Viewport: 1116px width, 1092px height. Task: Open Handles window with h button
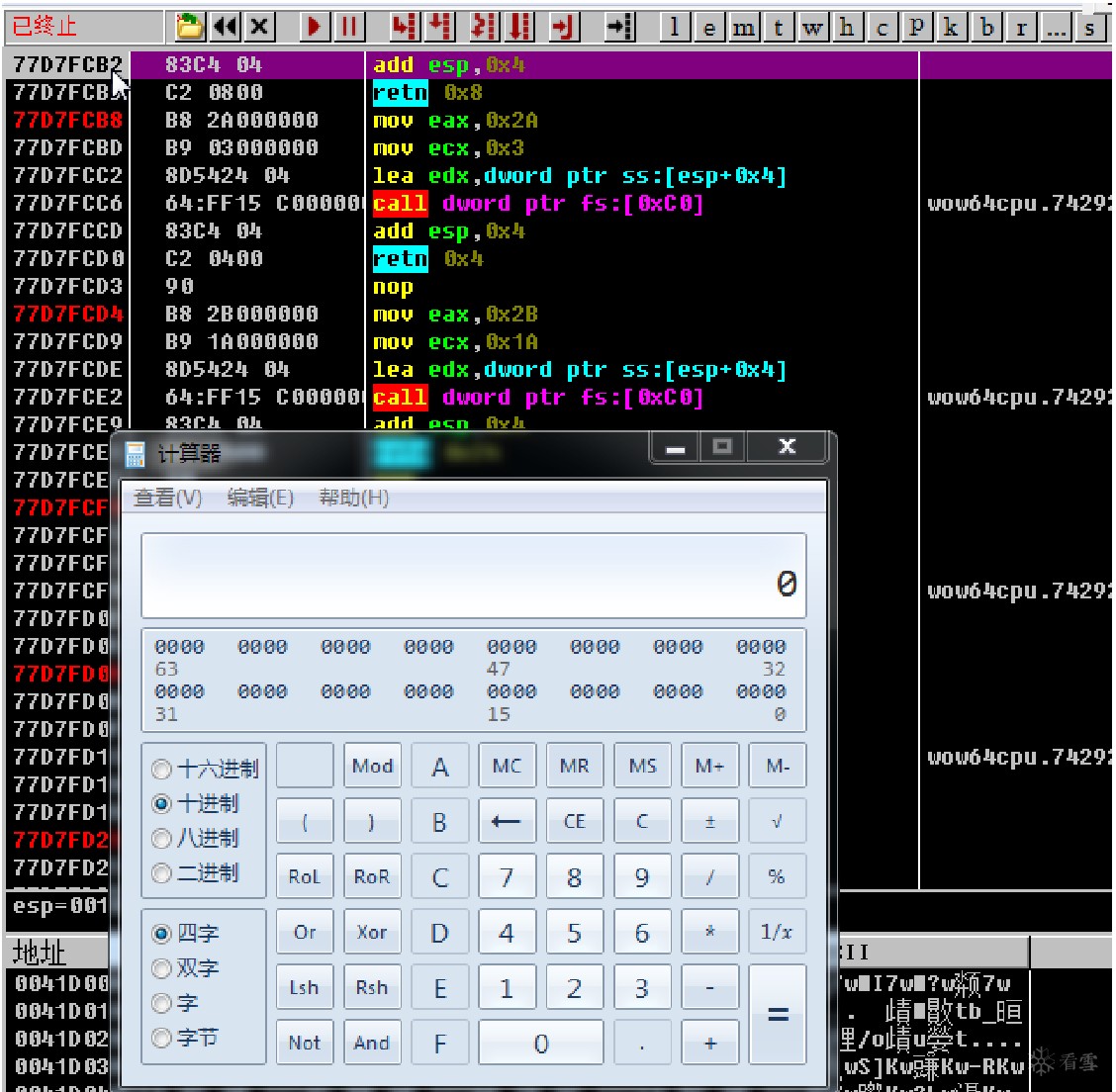847,27
